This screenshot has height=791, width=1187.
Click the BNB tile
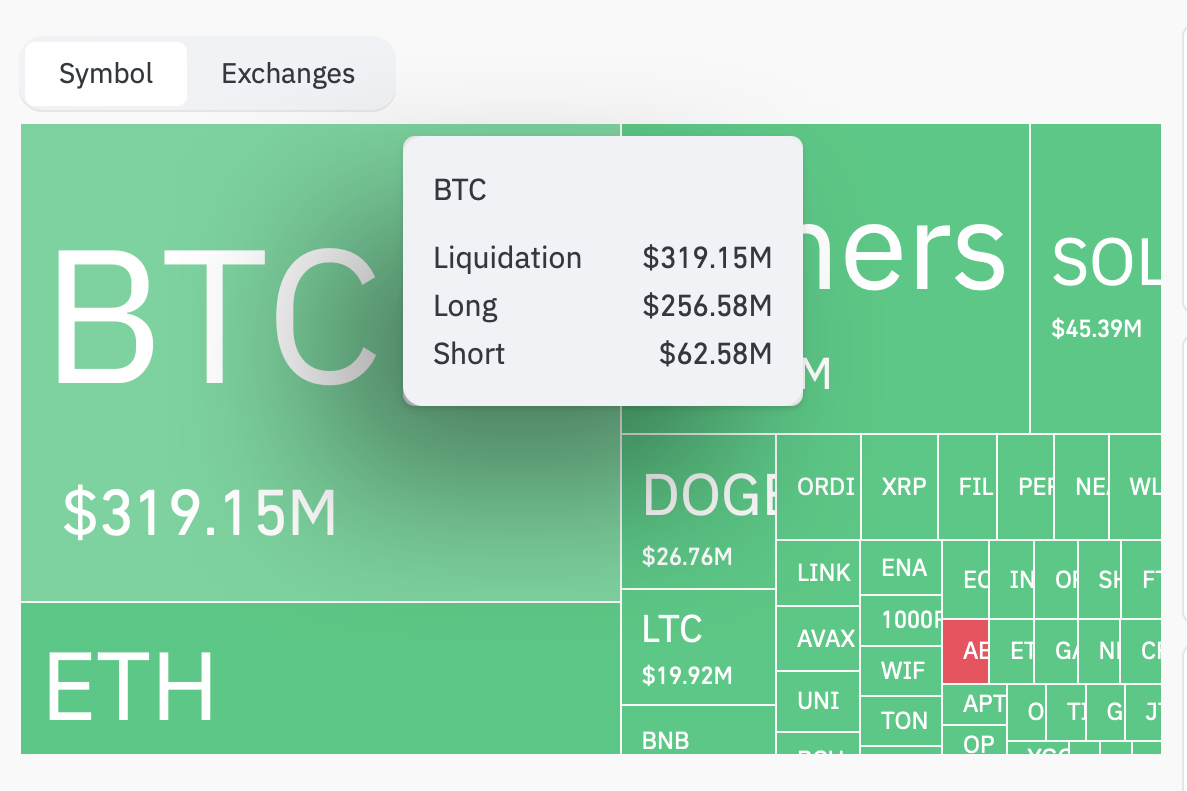pos(698,730)
